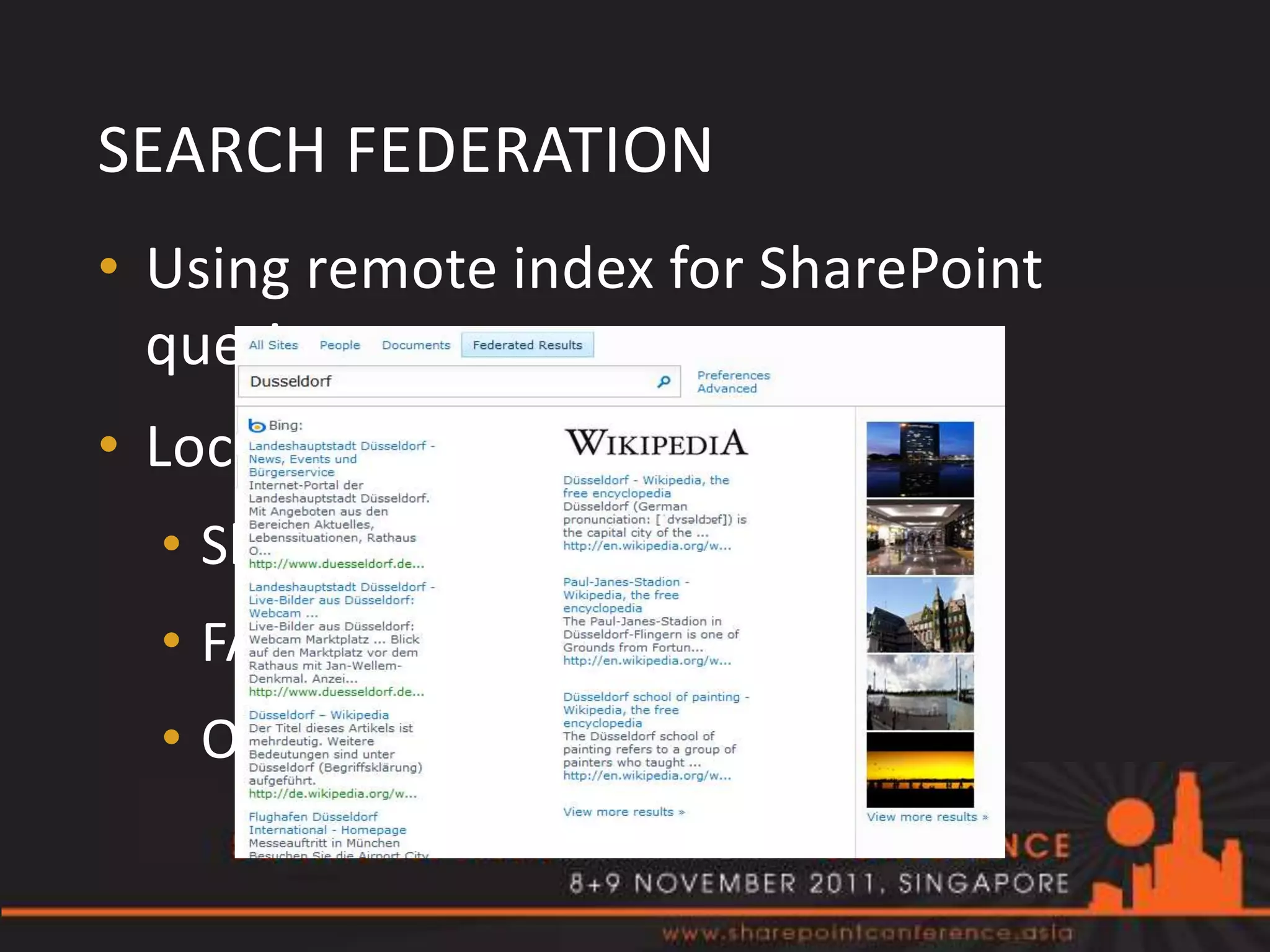Image resolution: width=1270 pixels, height=952 pixels.
Task: Open the Paul-Janes-Stadion Wikipedia result
Action: [x=626, y=595]
